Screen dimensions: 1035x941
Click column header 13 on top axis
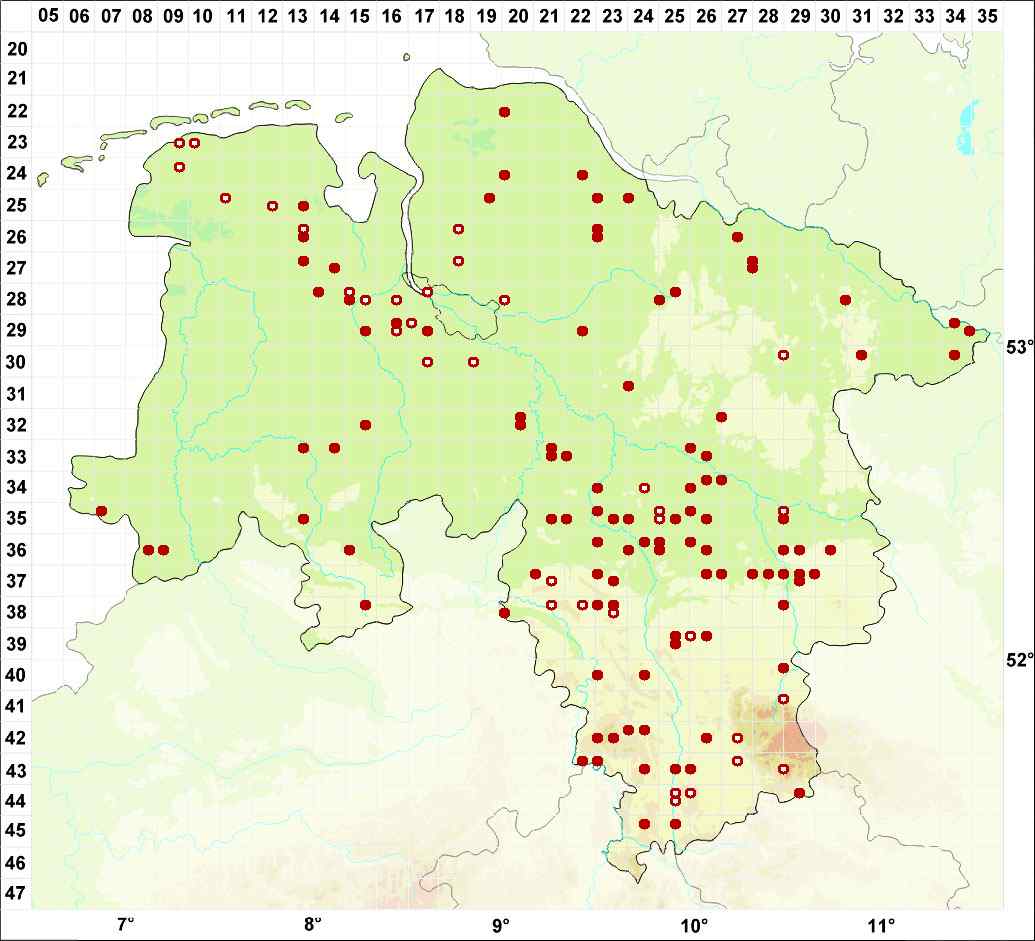(298, 15)
